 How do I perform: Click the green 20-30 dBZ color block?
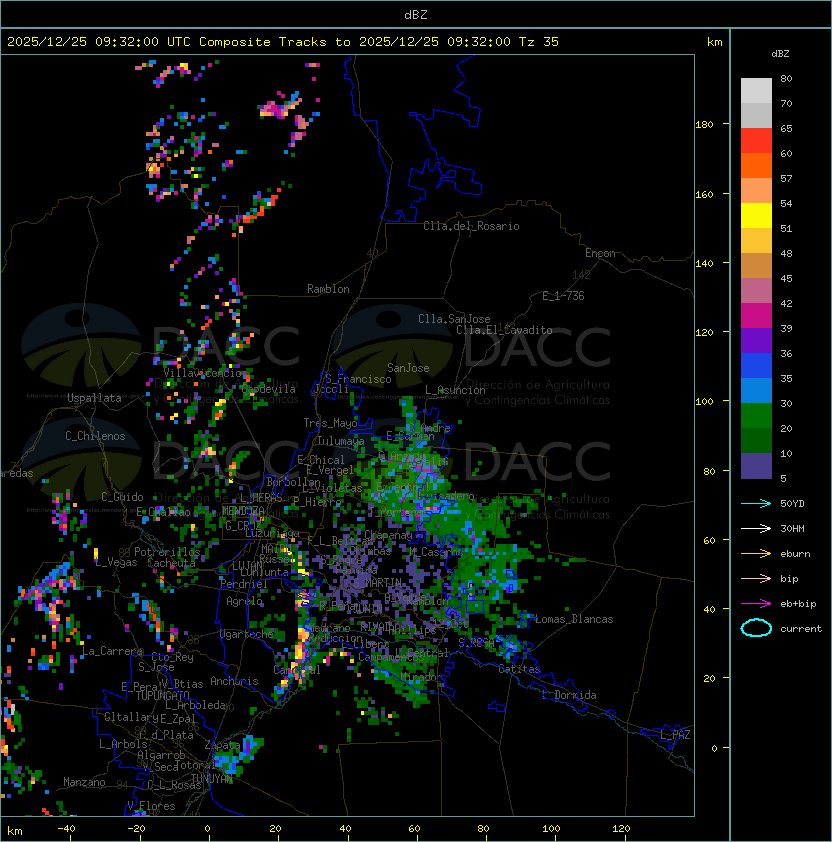tap(756, 416)
